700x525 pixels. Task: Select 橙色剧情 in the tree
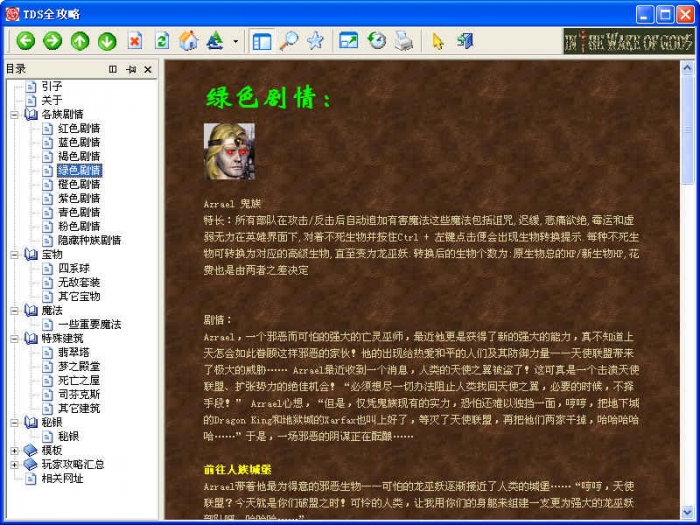tap(79, 184)
